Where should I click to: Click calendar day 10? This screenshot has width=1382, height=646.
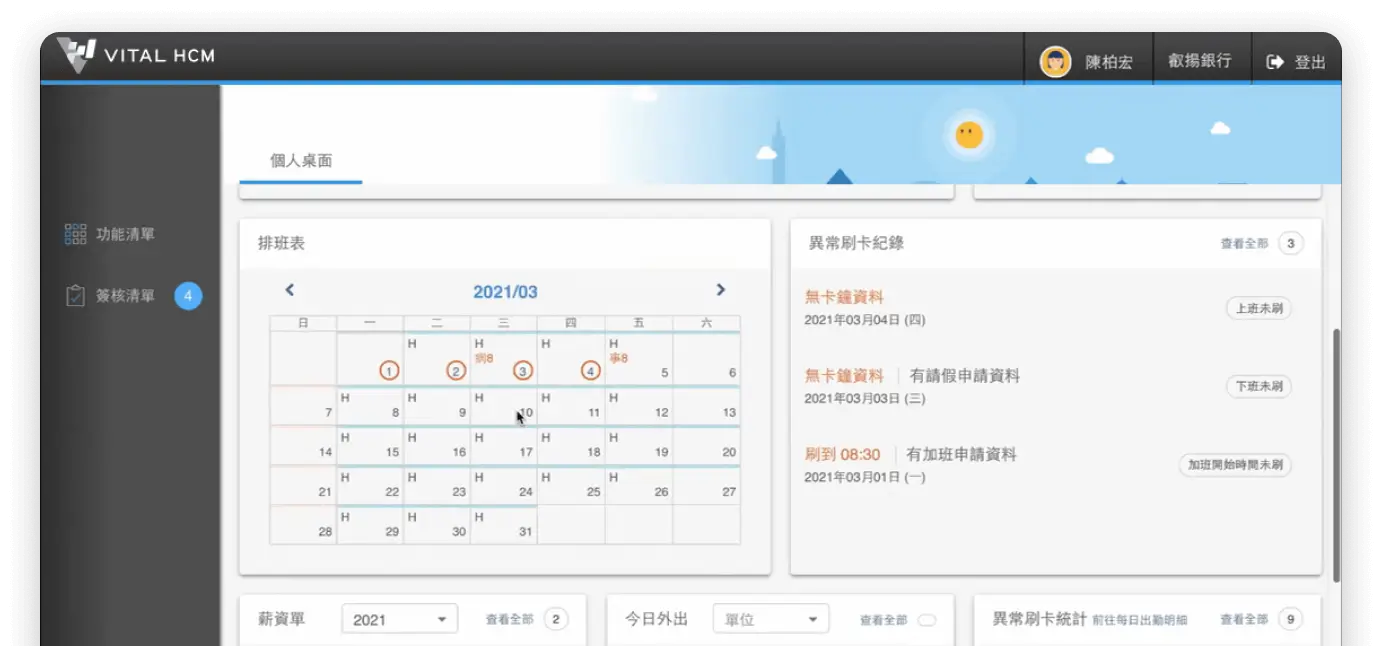pos(504,407)
